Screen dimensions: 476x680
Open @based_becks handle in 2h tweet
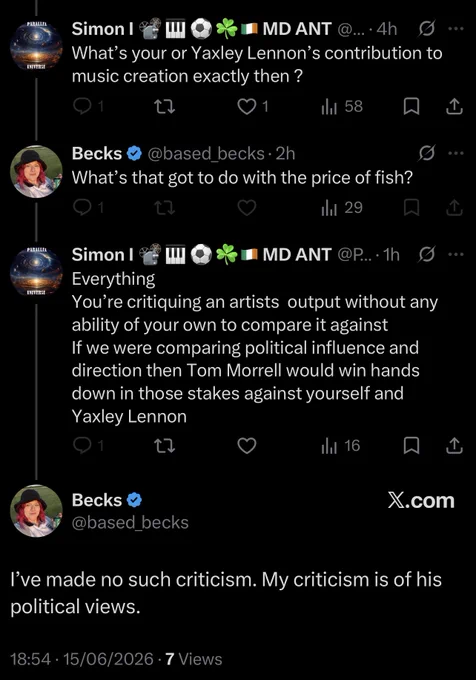tap(206, 154)
